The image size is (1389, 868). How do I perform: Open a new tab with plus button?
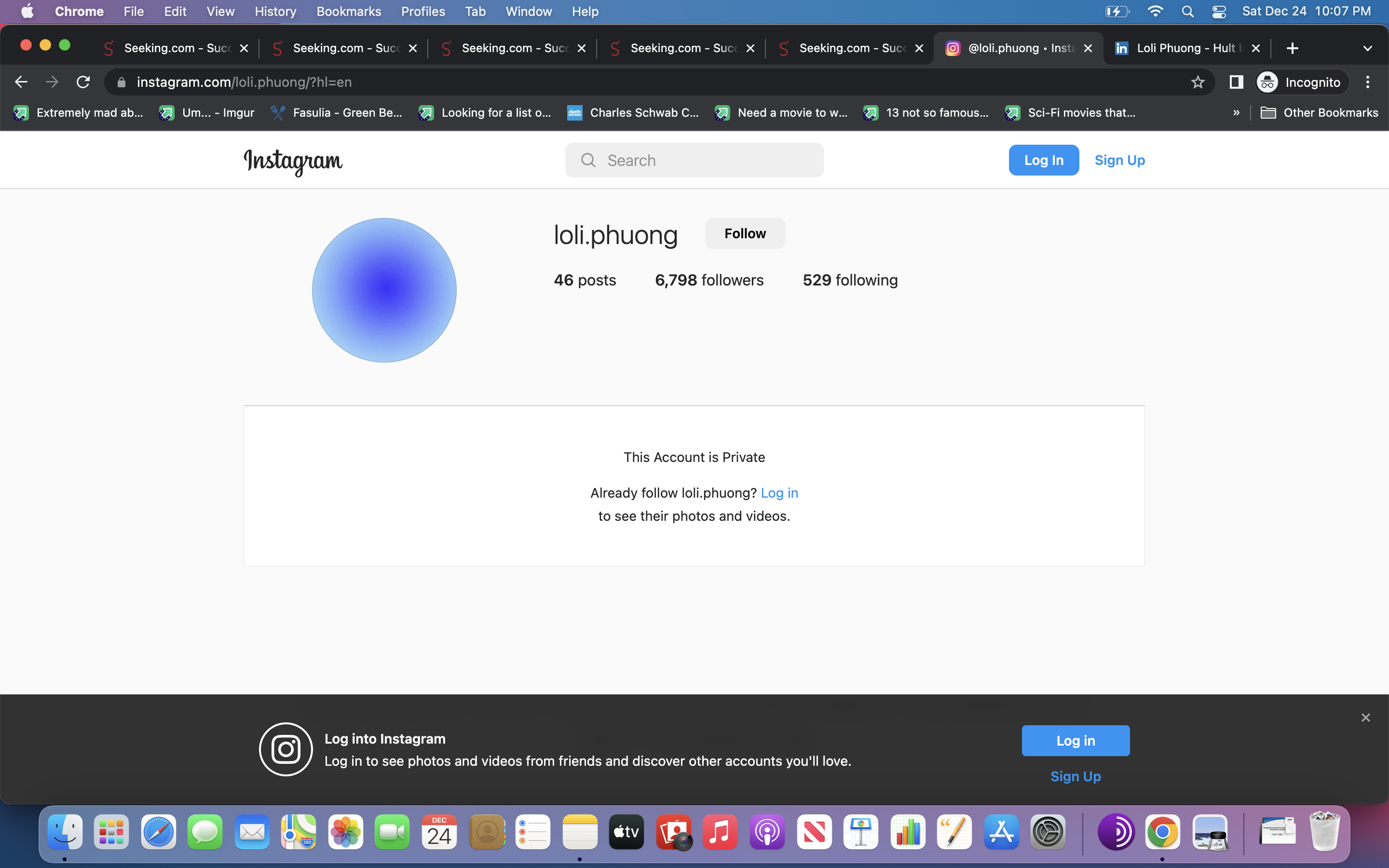1293,48
